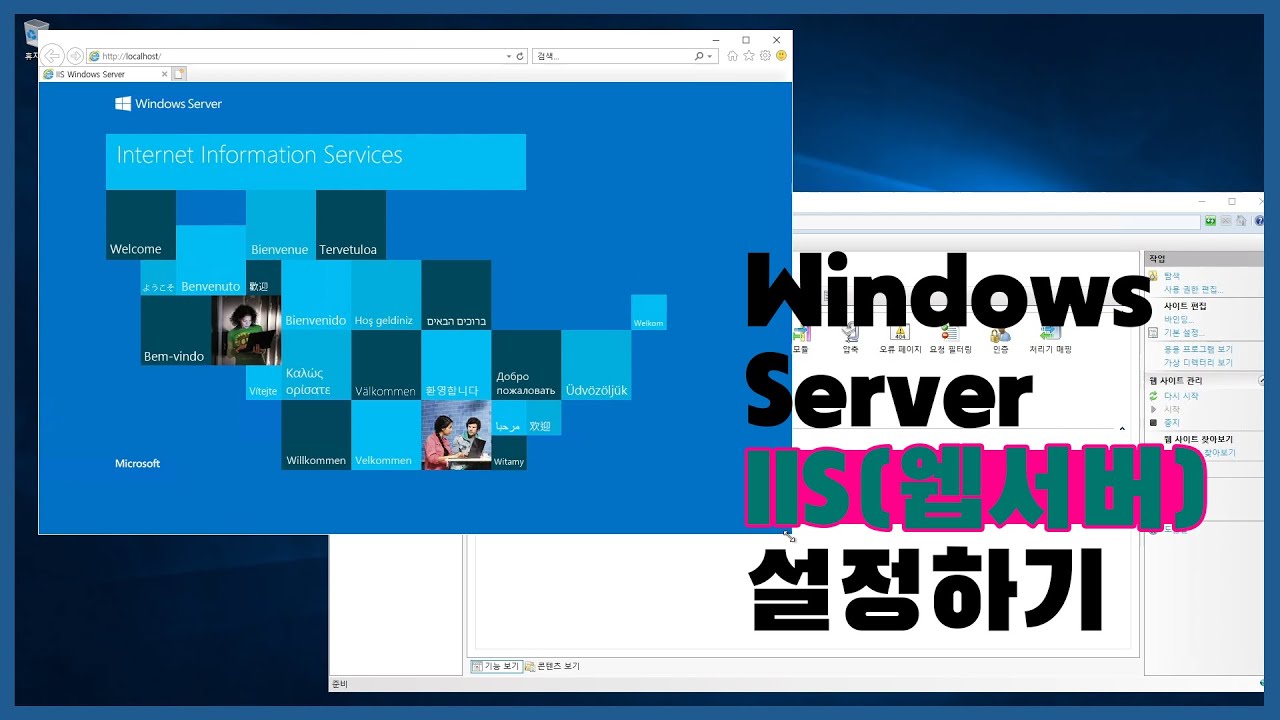Image resolution: width=1280 pixels, height=720 pixels.
Task: Click the Benvenuto tile
Action: [x=211, y=260]
